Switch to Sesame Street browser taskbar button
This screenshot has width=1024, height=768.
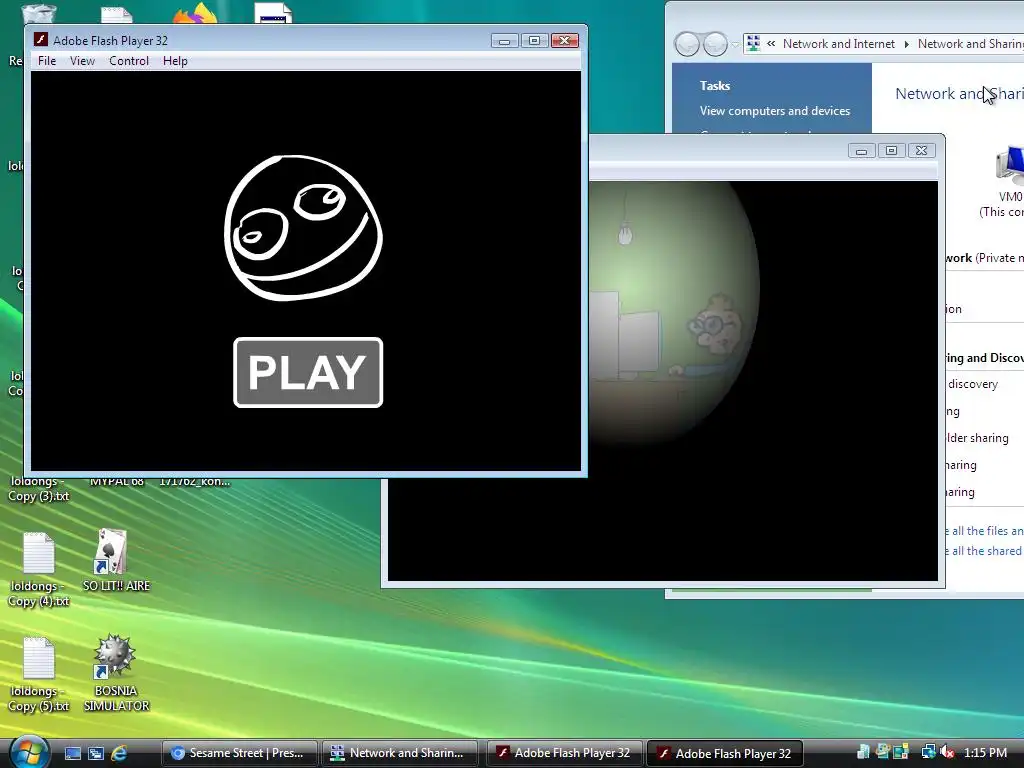240,753
